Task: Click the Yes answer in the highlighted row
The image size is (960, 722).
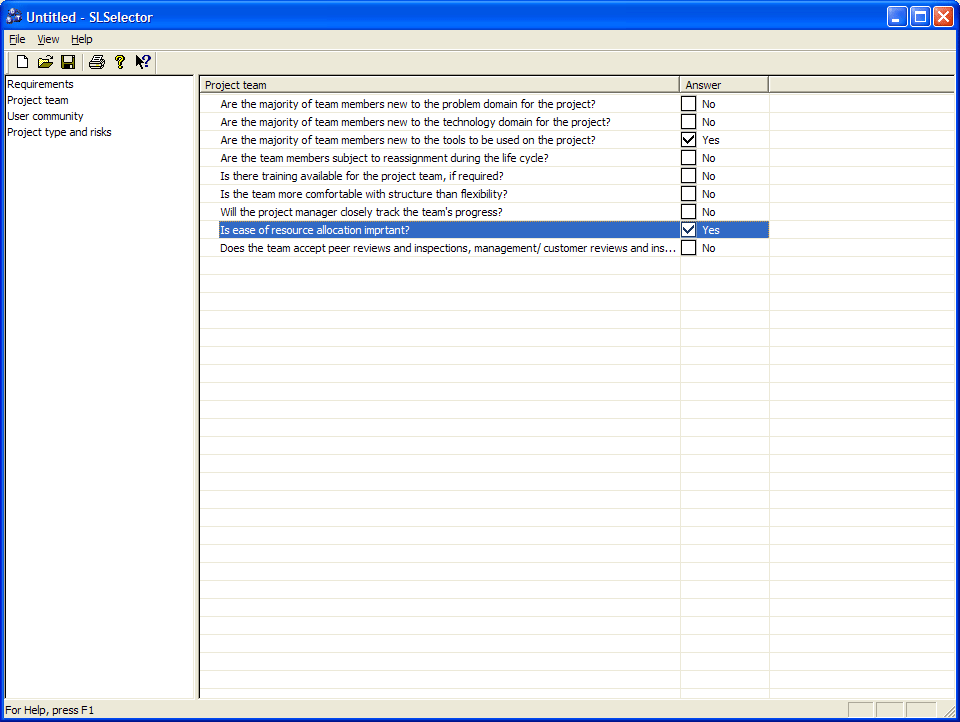Action: 711,230
